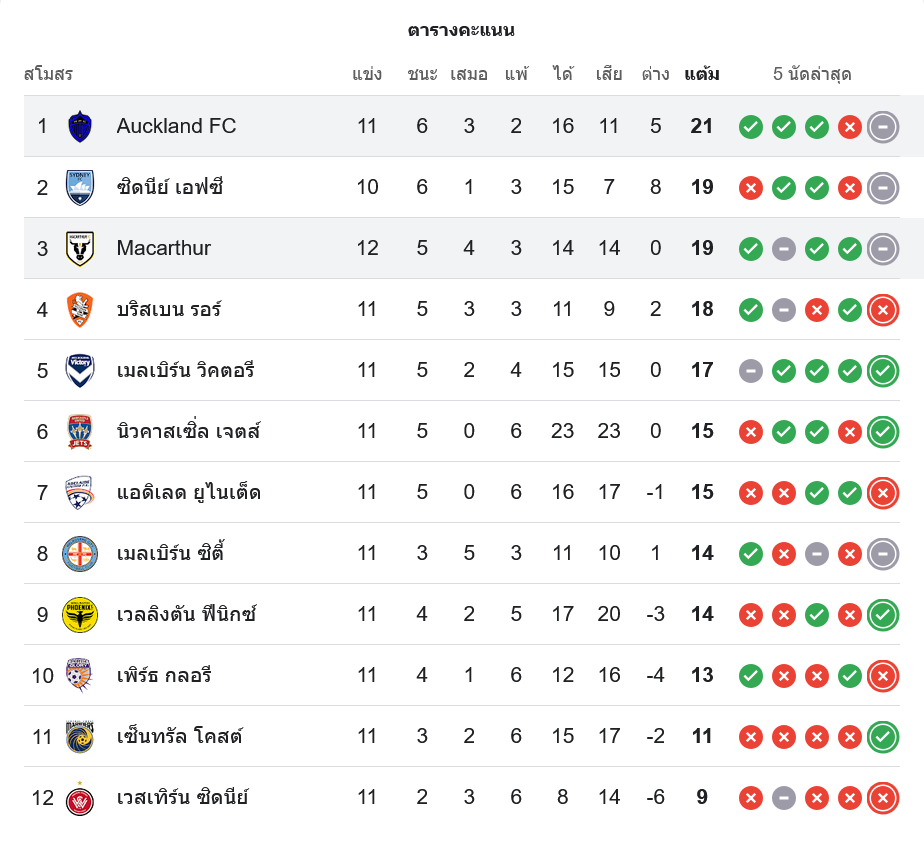Click the Brisbane Roar orange crest
The height and width of the screenshot is (844, 924).
coord(80,309)
